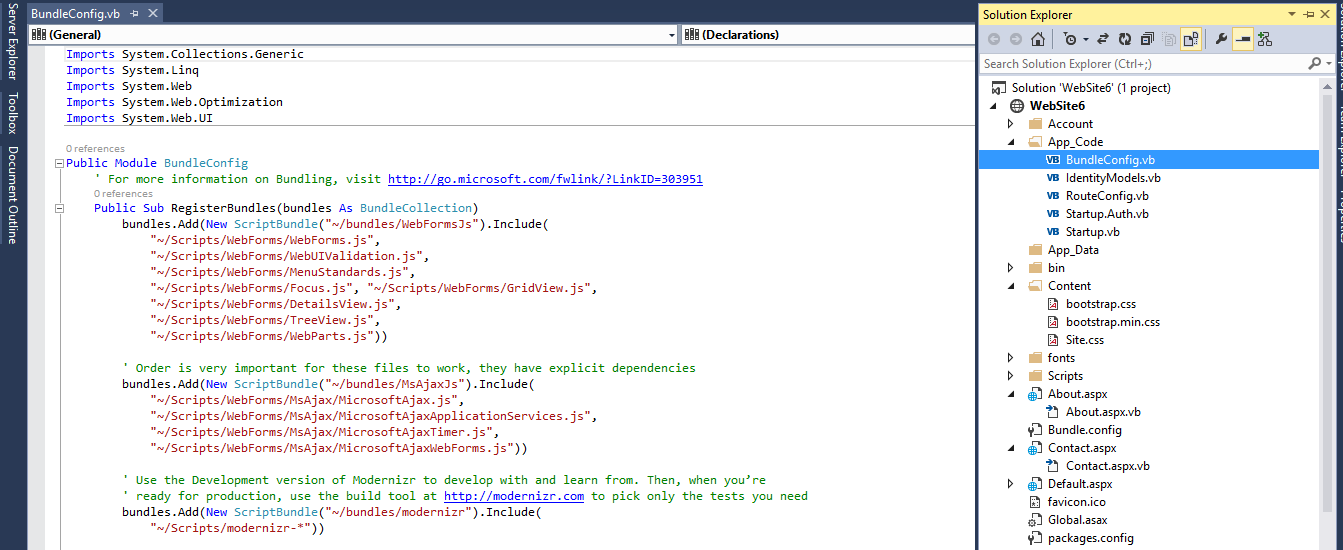1343x550 pixels.
Task: Refresh the Solution Explorer tree
Action: click(1125, 39)
